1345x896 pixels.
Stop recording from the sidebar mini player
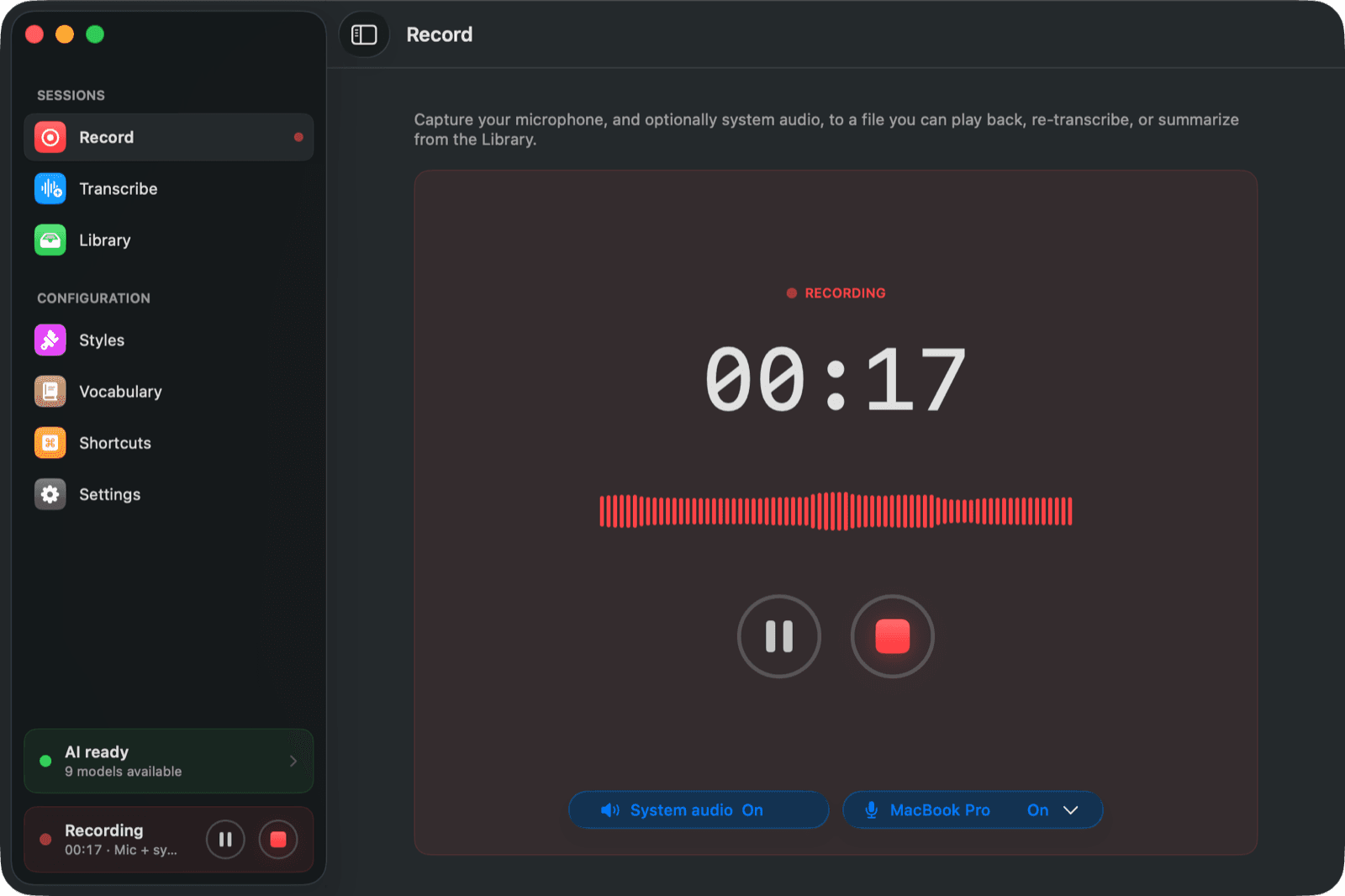click(x=278, y=840)
